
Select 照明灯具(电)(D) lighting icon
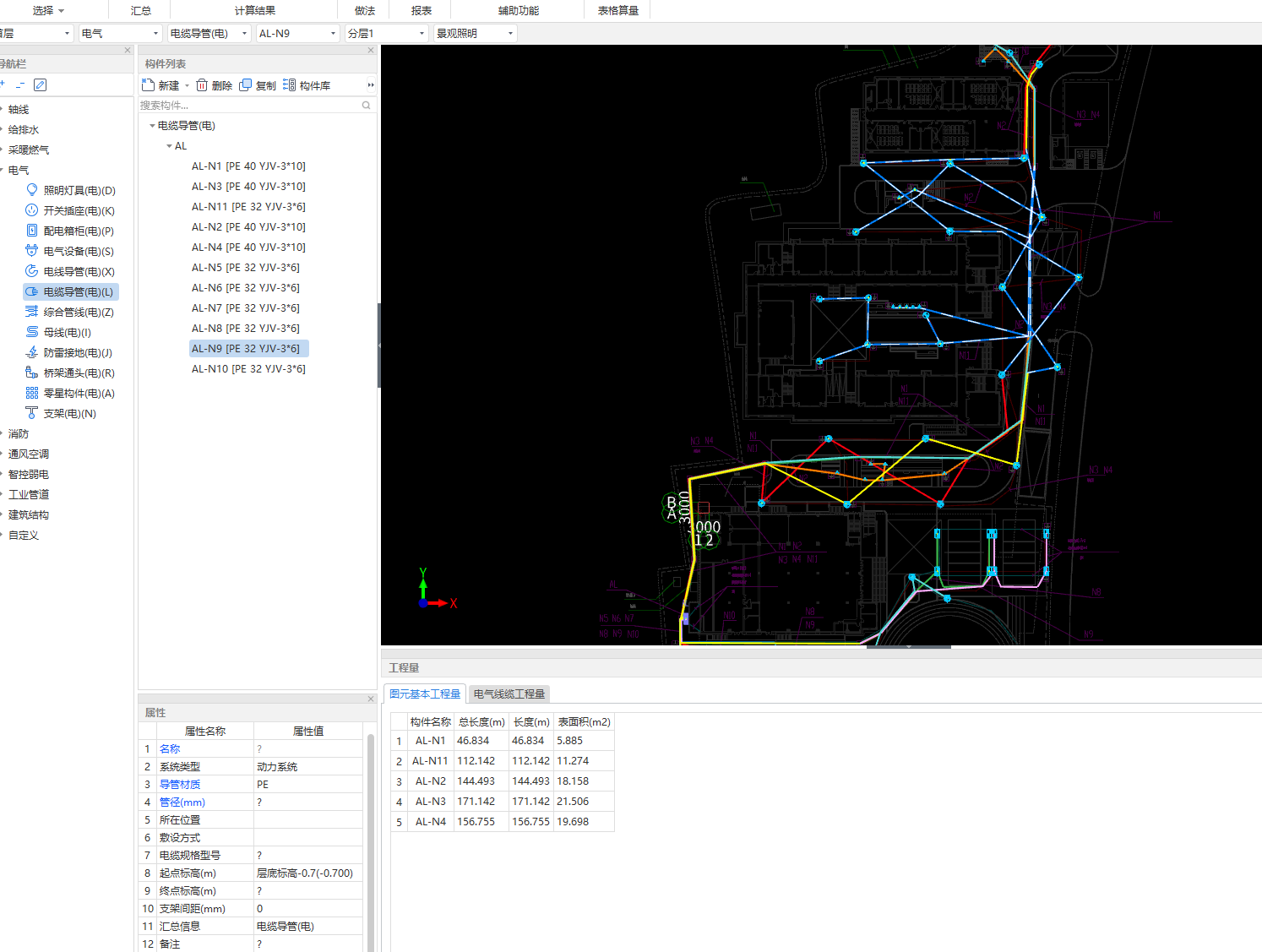(32, 190)
